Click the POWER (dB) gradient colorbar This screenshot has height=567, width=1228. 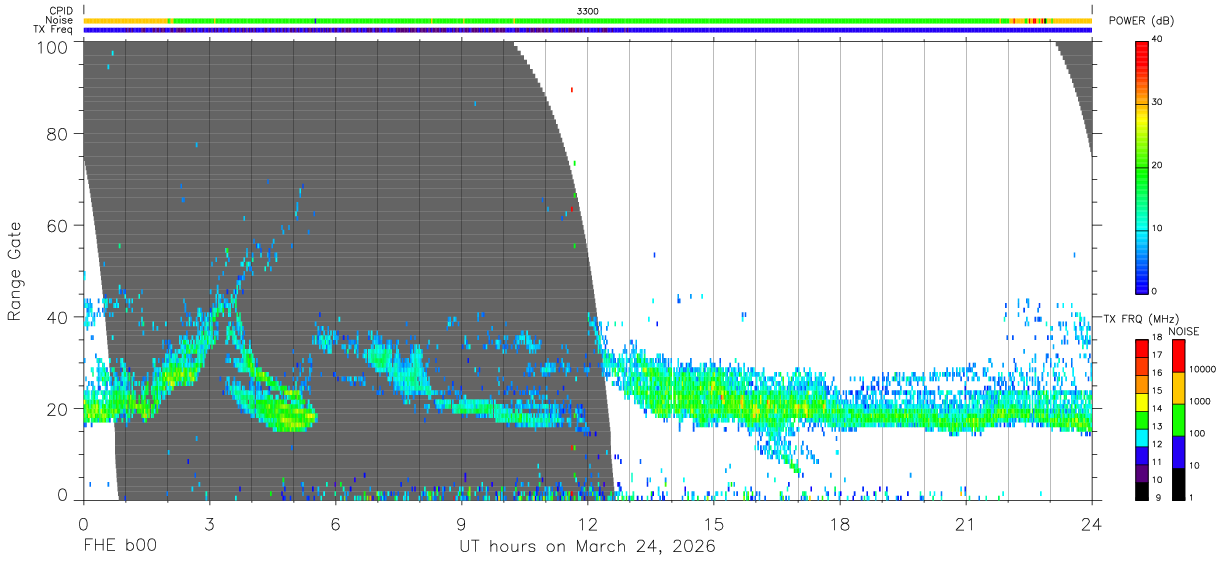pyautogui.click(x=1141, y=166)
